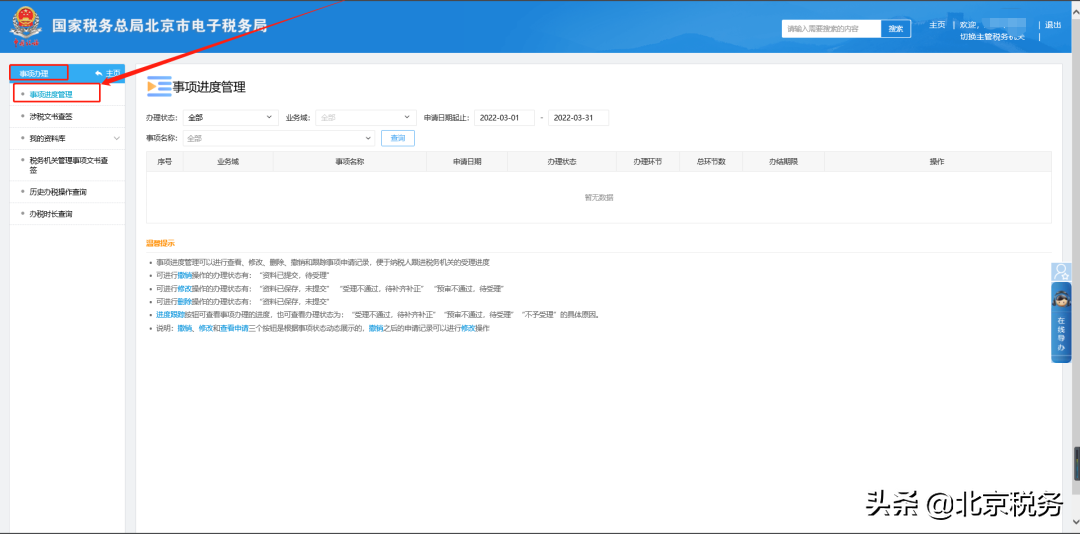
Task: Click 主页 link in top header
Action: [937, 25]
